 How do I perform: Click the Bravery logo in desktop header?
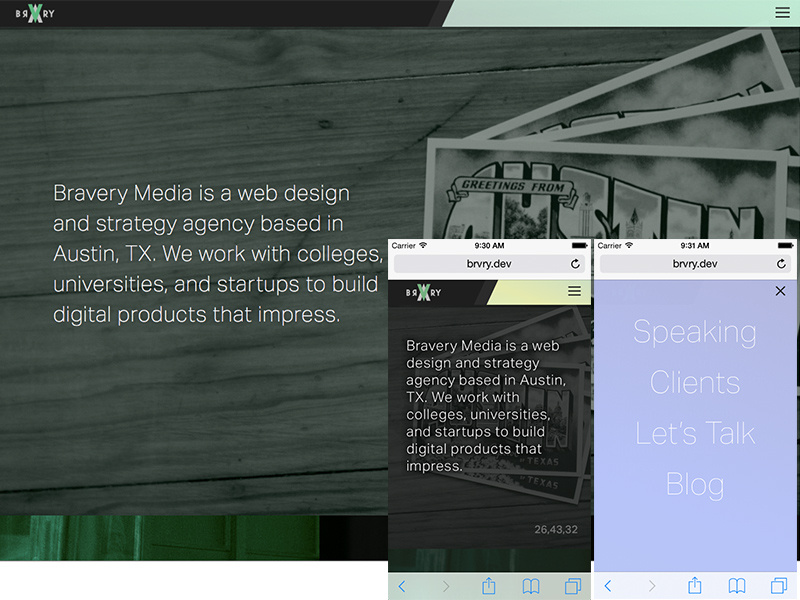click(35, 14)
